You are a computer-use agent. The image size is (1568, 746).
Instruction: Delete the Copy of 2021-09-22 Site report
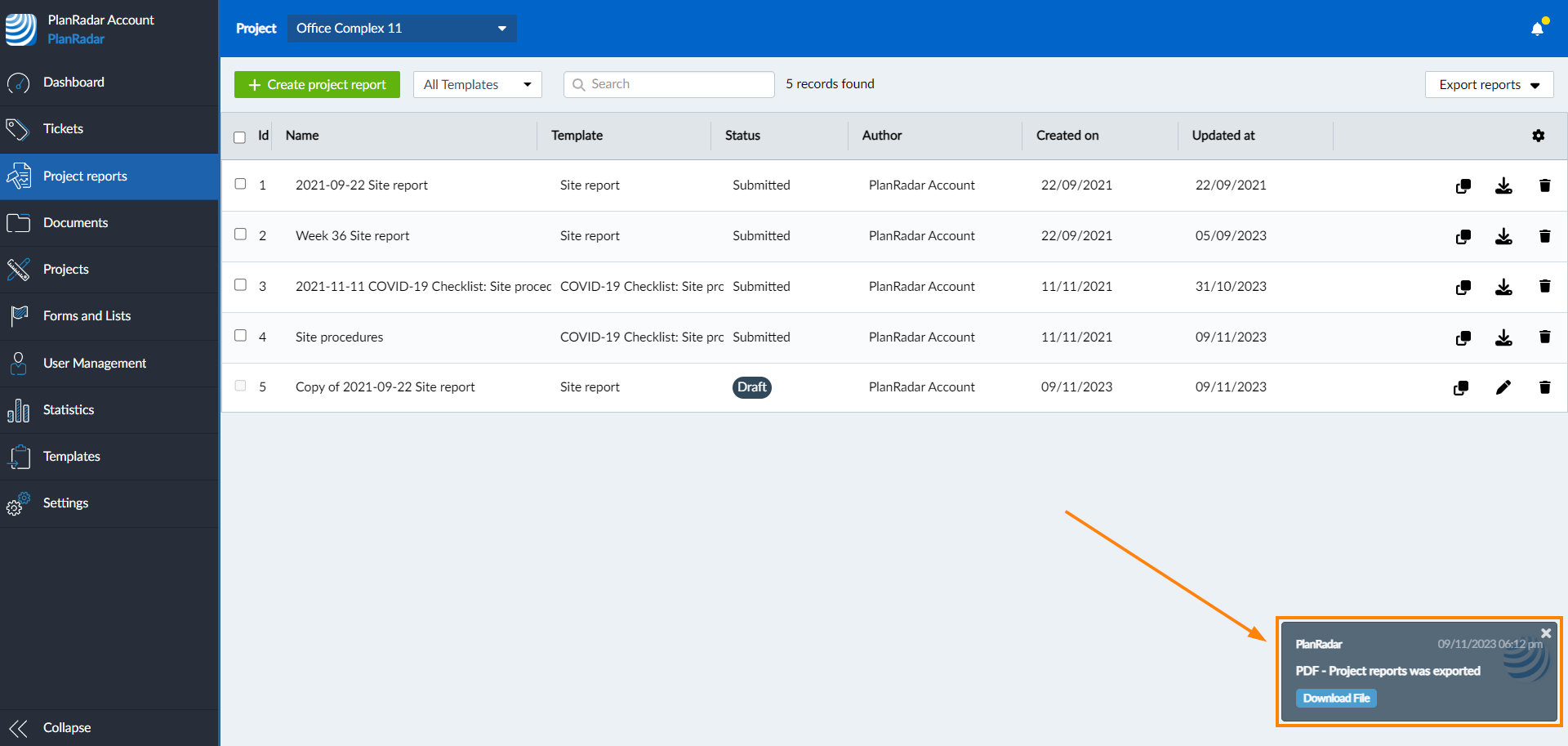pos(1544,387)
